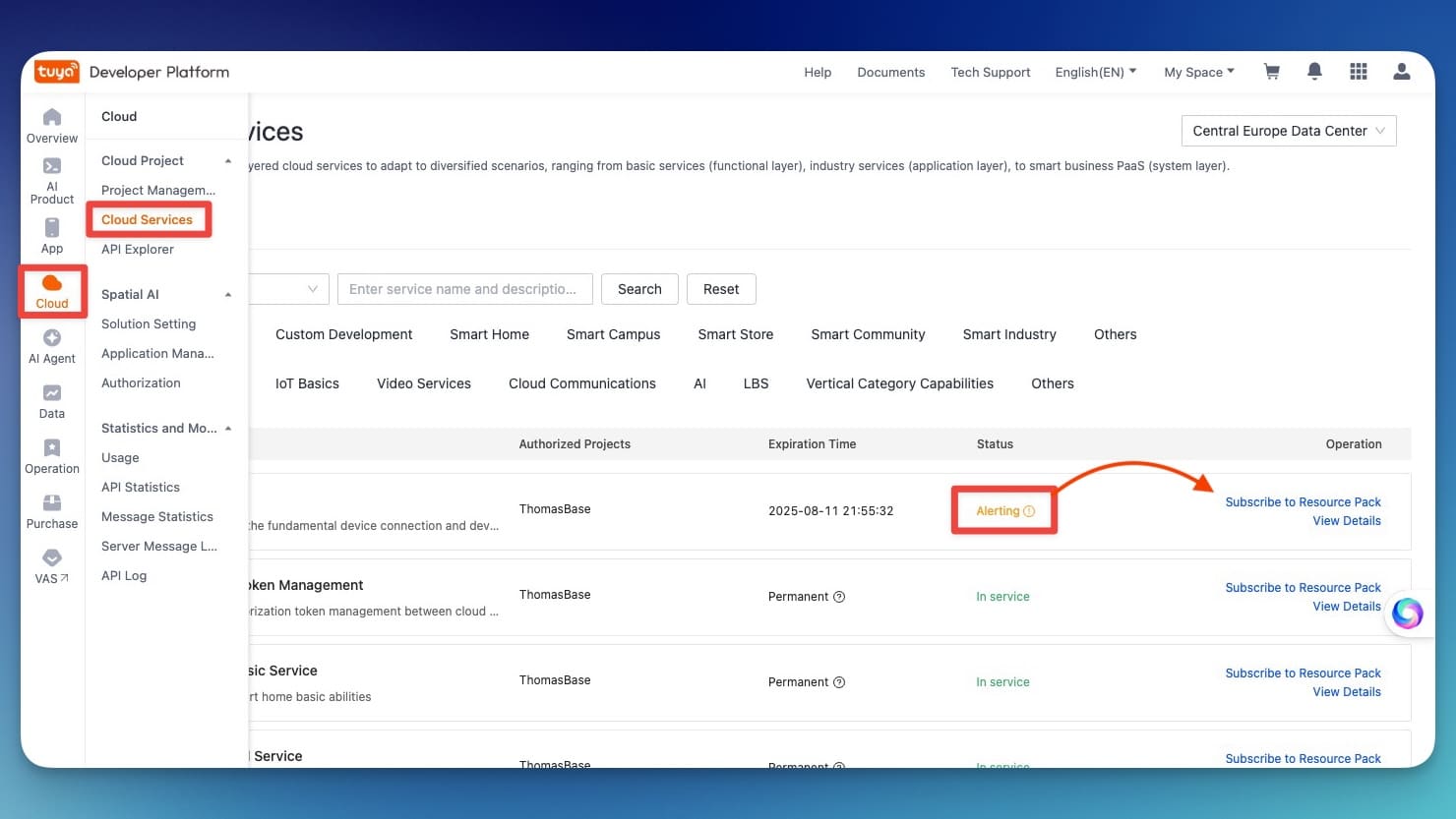Open the apps grid icon
The image size is (1456, 819).
[x=1359, y=72]
